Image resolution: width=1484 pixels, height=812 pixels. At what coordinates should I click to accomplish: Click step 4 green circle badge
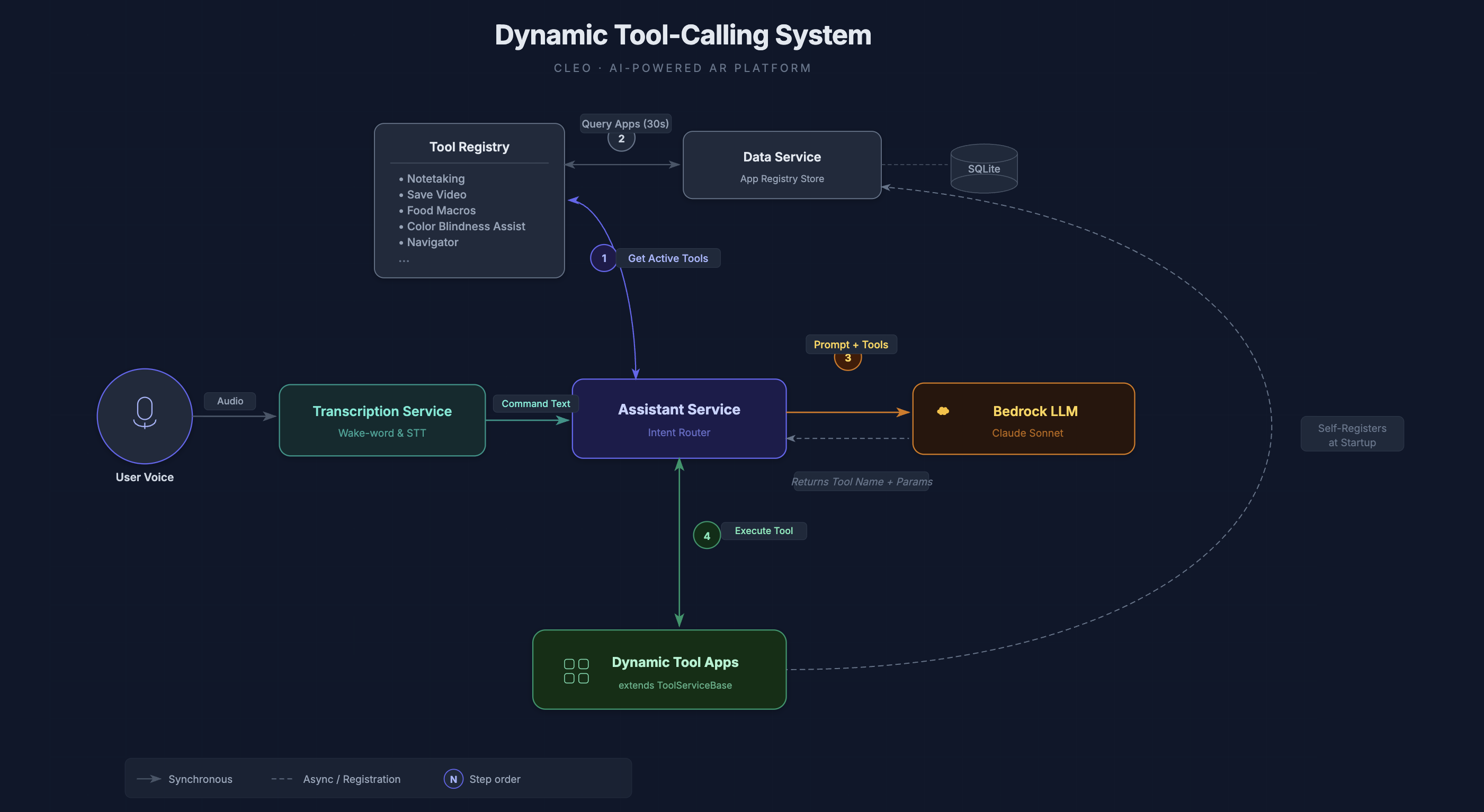pyautogui.click(x=707, y=536)
